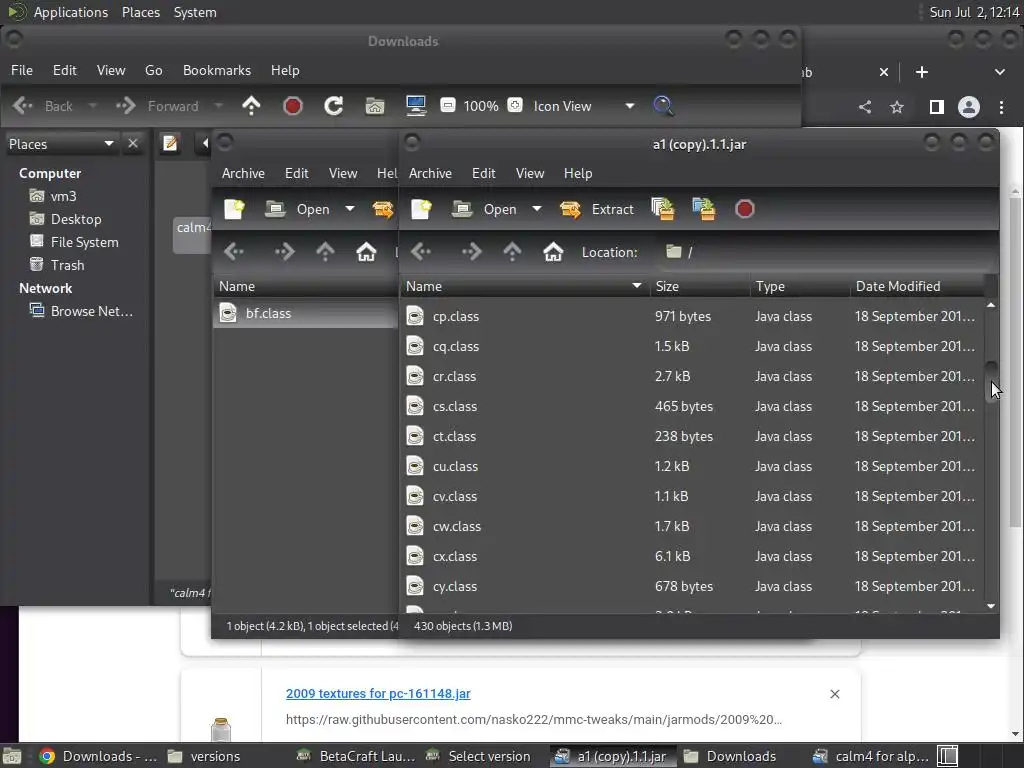
Task: Sort by the Date Modified column header
Action: tap(917, 286)
